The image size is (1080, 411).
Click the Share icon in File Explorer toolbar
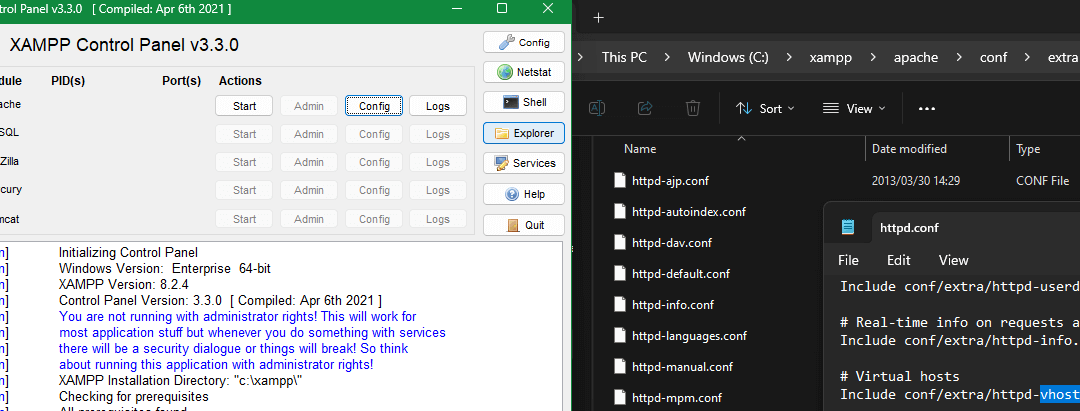tap(645, 108)
